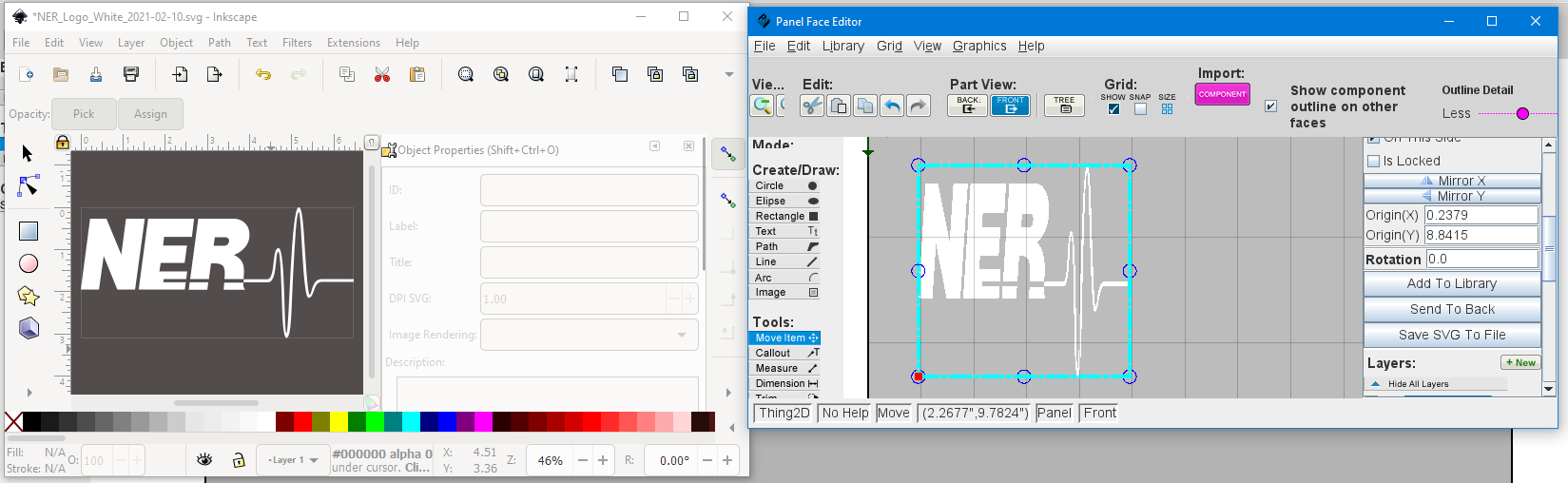Viewport: 1568px width, 483px height.
Task: Toggle layer visibility eye in Inkscape status bar
Action: tap(204, 460)
